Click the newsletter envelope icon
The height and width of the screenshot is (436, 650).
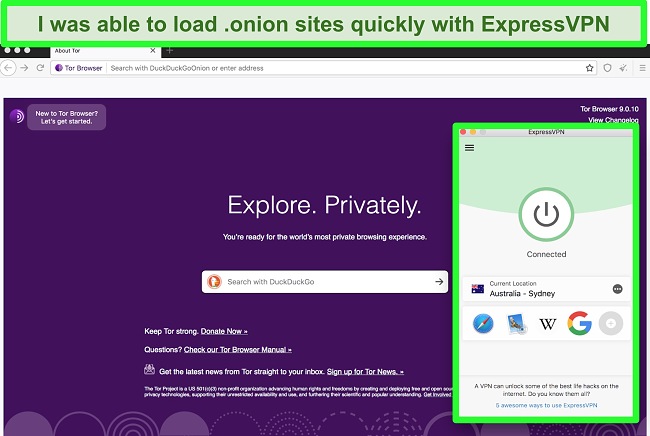click(149, 369)
